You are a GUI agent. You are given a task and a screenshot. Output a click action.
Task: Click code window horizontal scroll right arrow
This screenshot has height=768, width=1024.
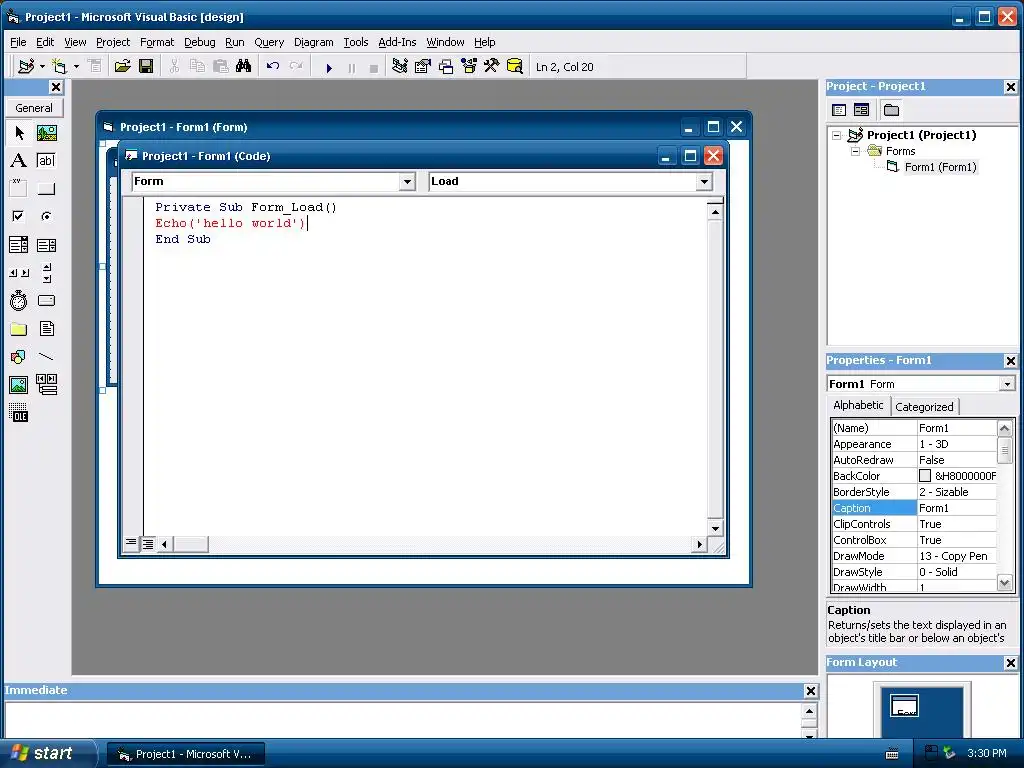click(699, 544)
